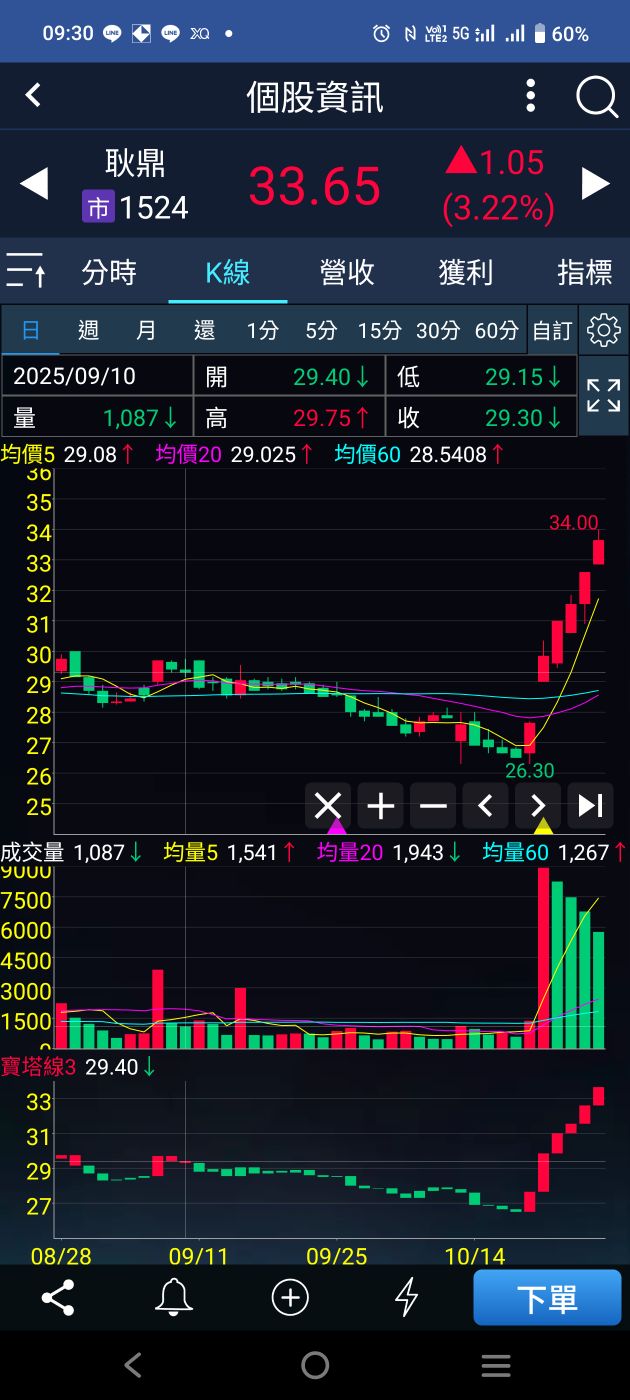Open the 營收 tab

click(x=347, y=272)
